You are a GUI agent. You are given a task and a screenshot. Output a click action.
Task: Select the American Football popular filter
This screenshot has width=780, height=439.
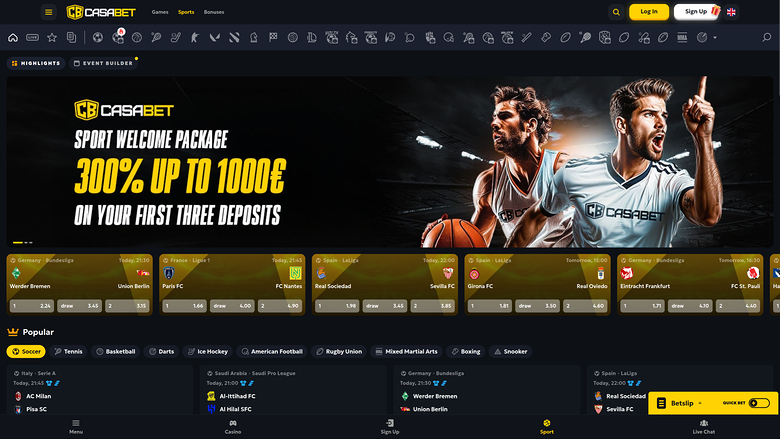point(272,351)
